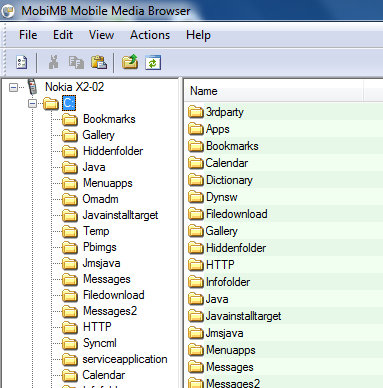Click folder icon beside Temp in tree
Image resolution: width=383 pixels, height=388 pixels.
[70, 231]
